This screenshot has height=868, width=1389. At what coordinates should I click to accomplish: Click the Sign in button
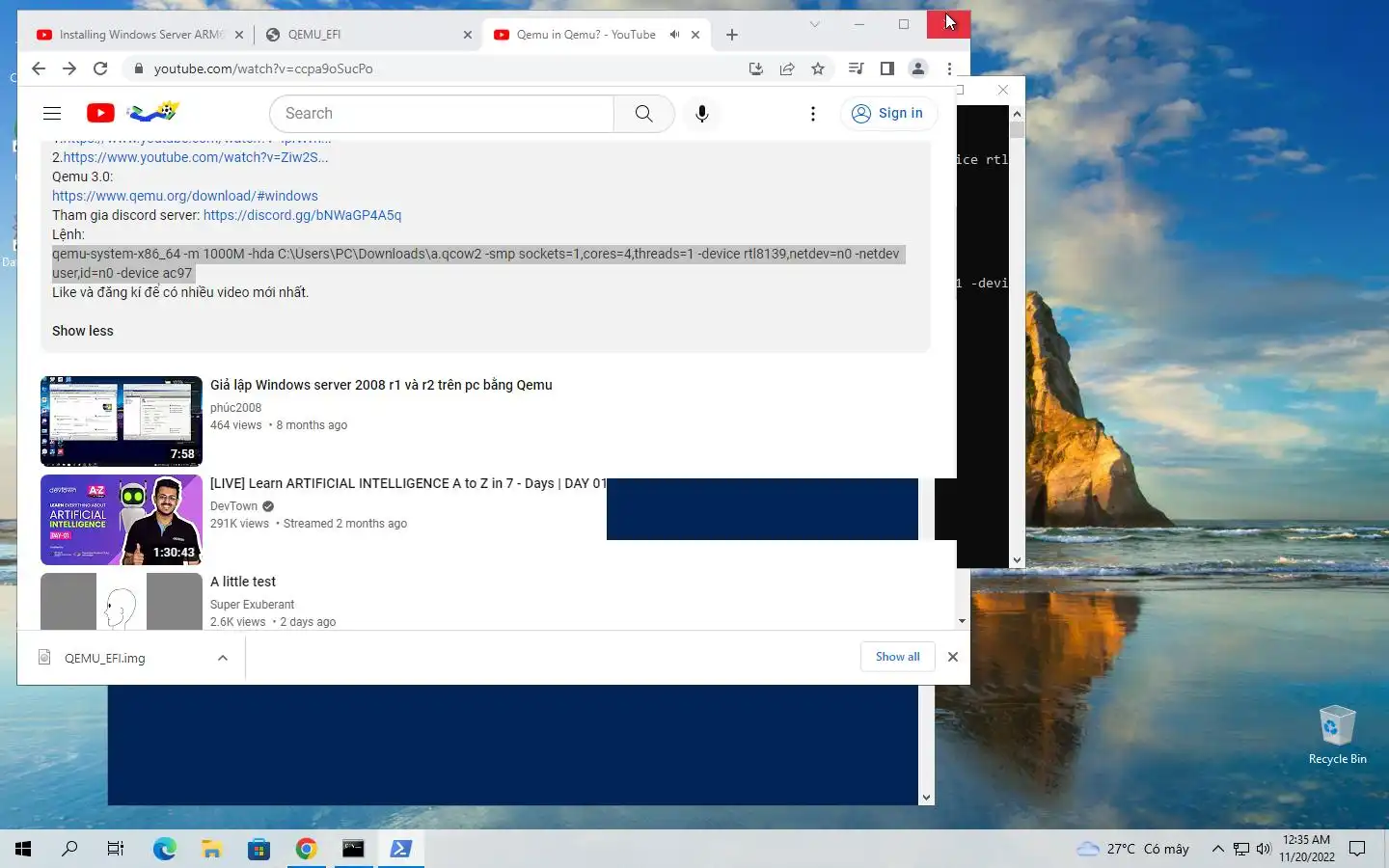tap(888, 113)
